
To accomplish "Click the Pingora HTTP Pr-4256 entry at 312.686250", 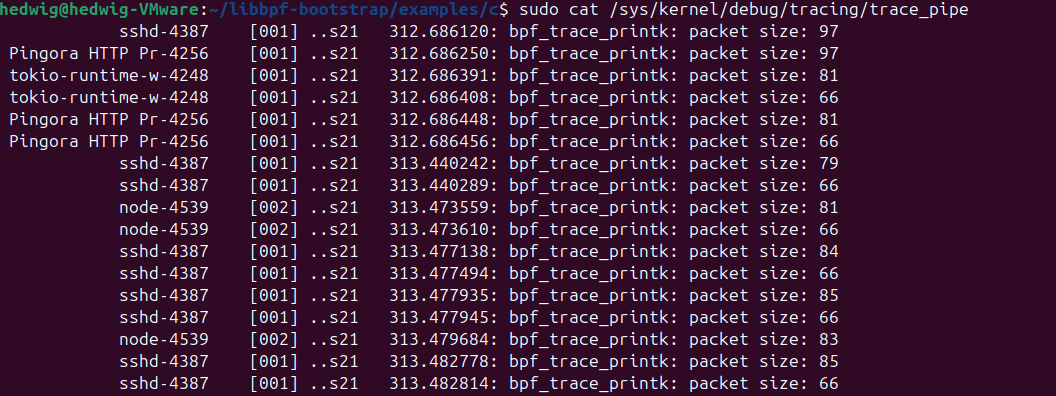I will click(x=109, y=53).
